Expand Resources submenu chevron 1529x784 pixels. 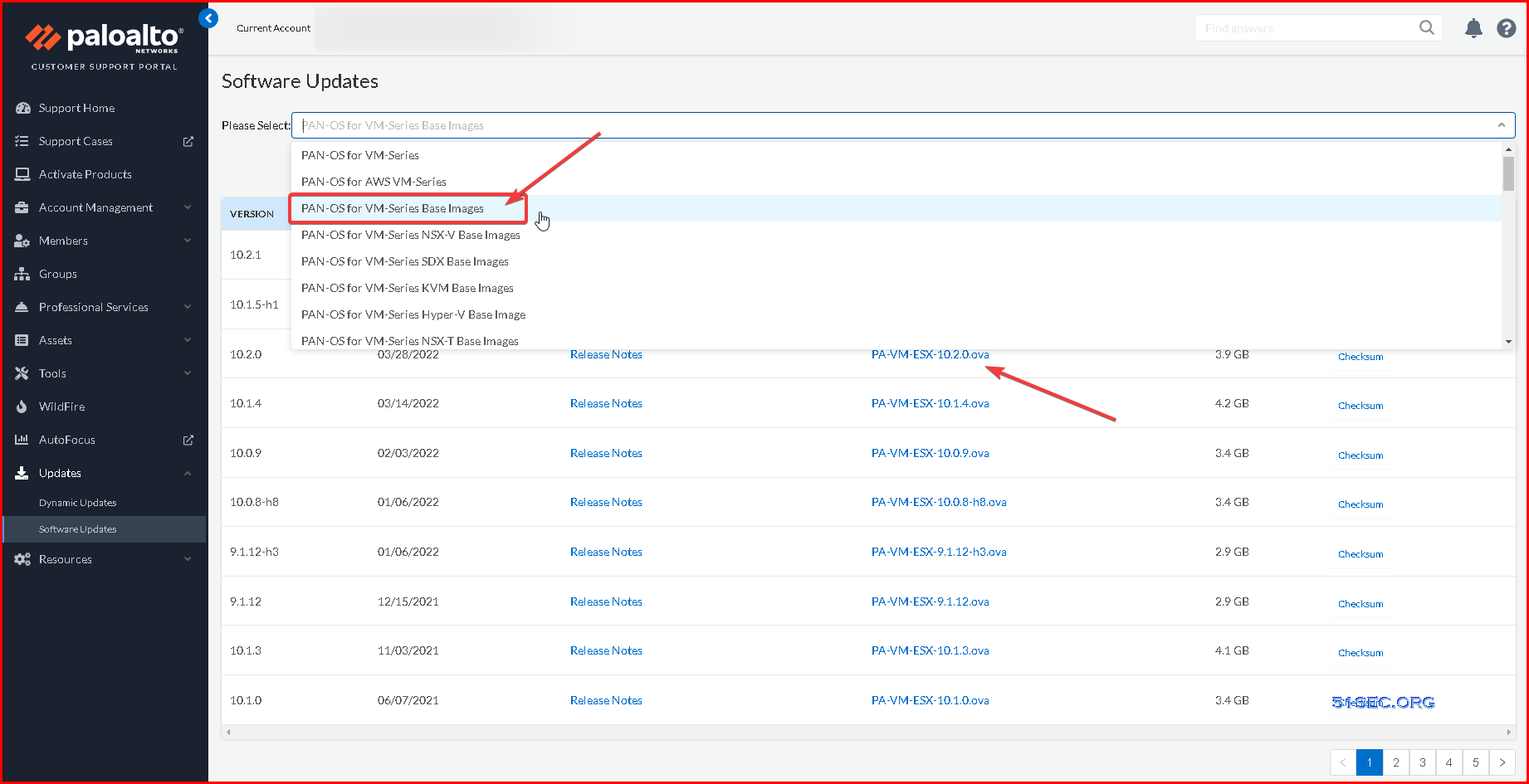[x=188, y=559]
